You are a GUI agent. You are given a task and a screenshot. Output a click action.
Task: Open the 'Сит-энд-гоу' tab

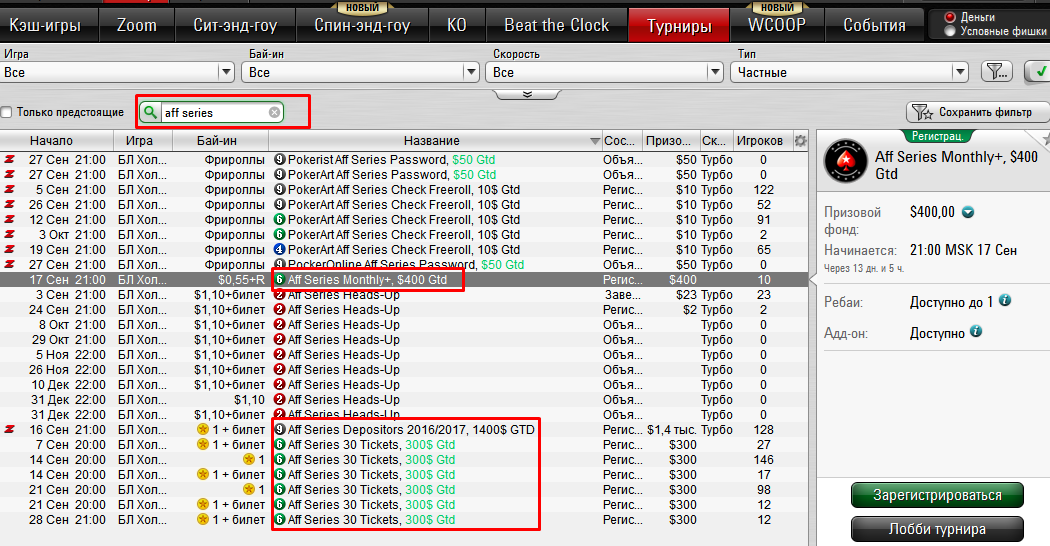pos(235,25)
